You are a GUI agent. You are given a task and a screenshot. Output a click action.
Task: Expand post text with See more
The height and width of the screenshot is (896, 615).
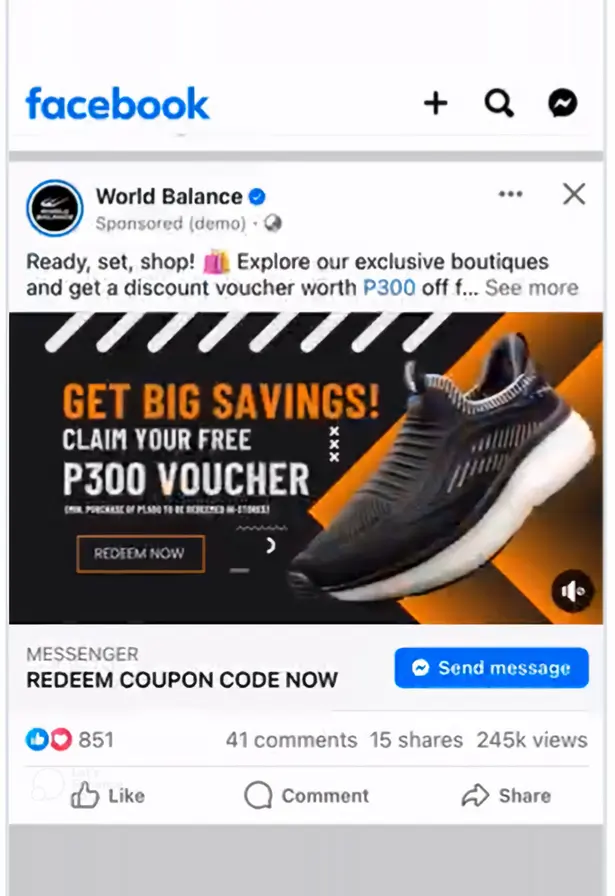coord(532,287)
